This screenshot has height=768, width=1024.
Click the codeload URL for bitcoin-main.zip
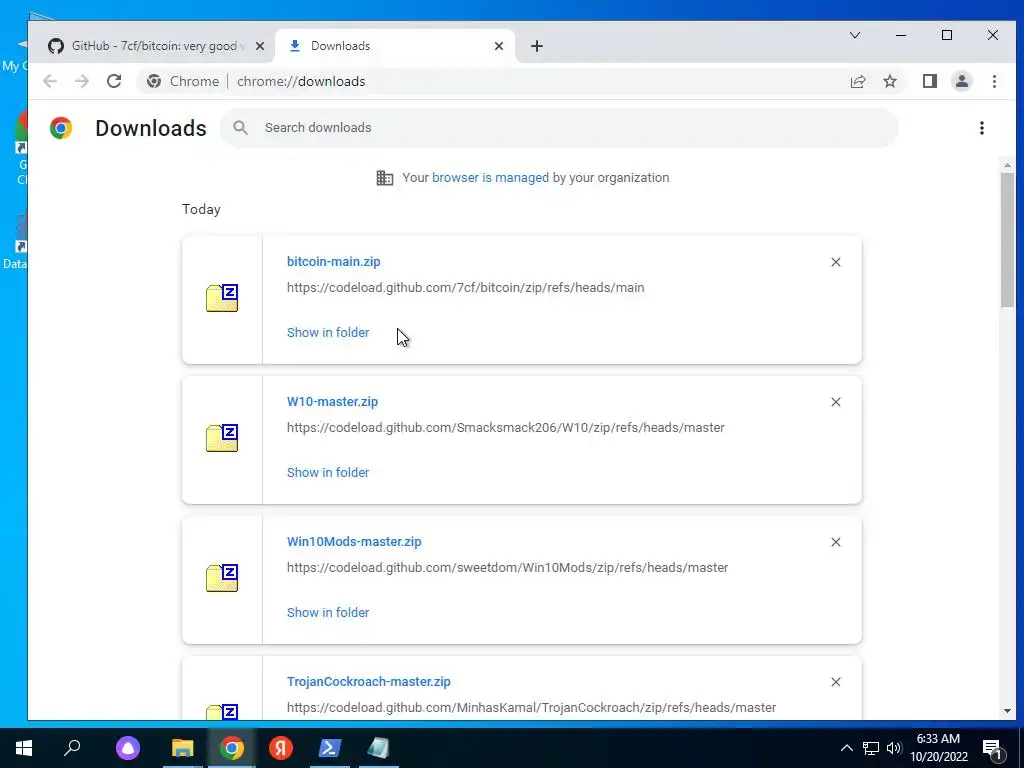(x=465, y=287)
